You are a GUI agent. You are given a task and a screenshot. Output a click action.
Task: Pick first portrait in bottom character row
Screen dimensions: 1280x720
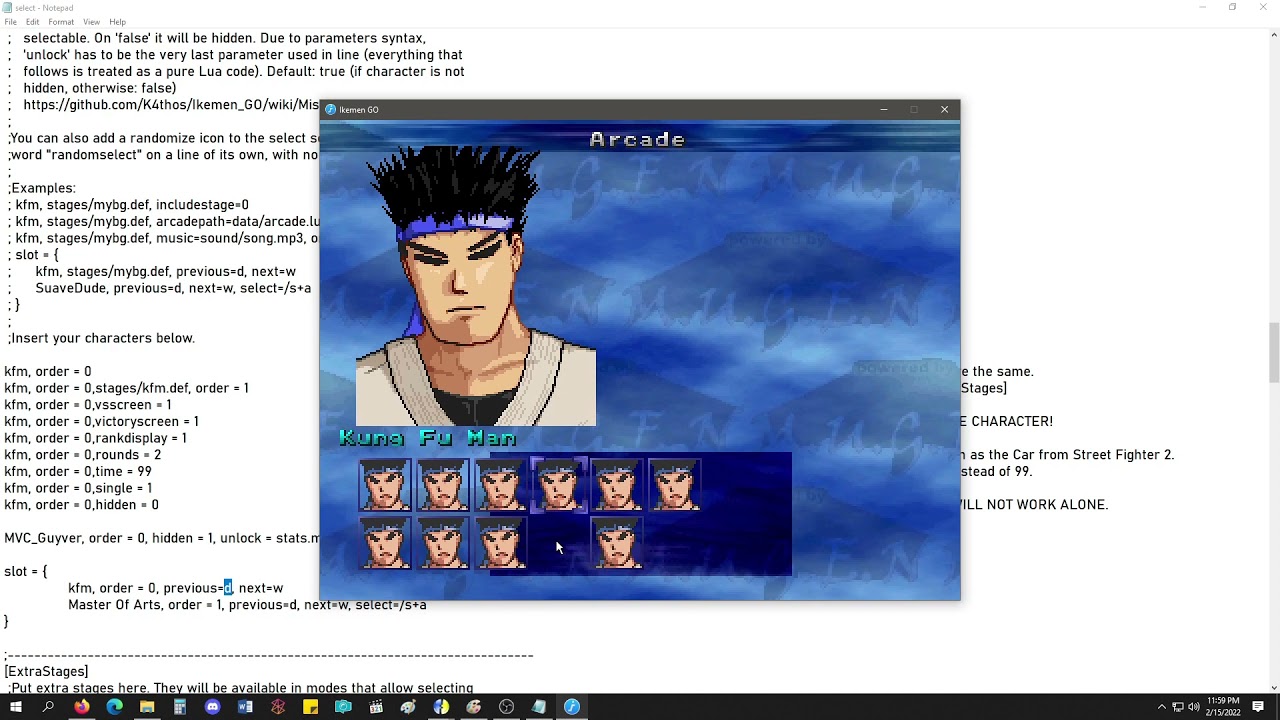385,543
